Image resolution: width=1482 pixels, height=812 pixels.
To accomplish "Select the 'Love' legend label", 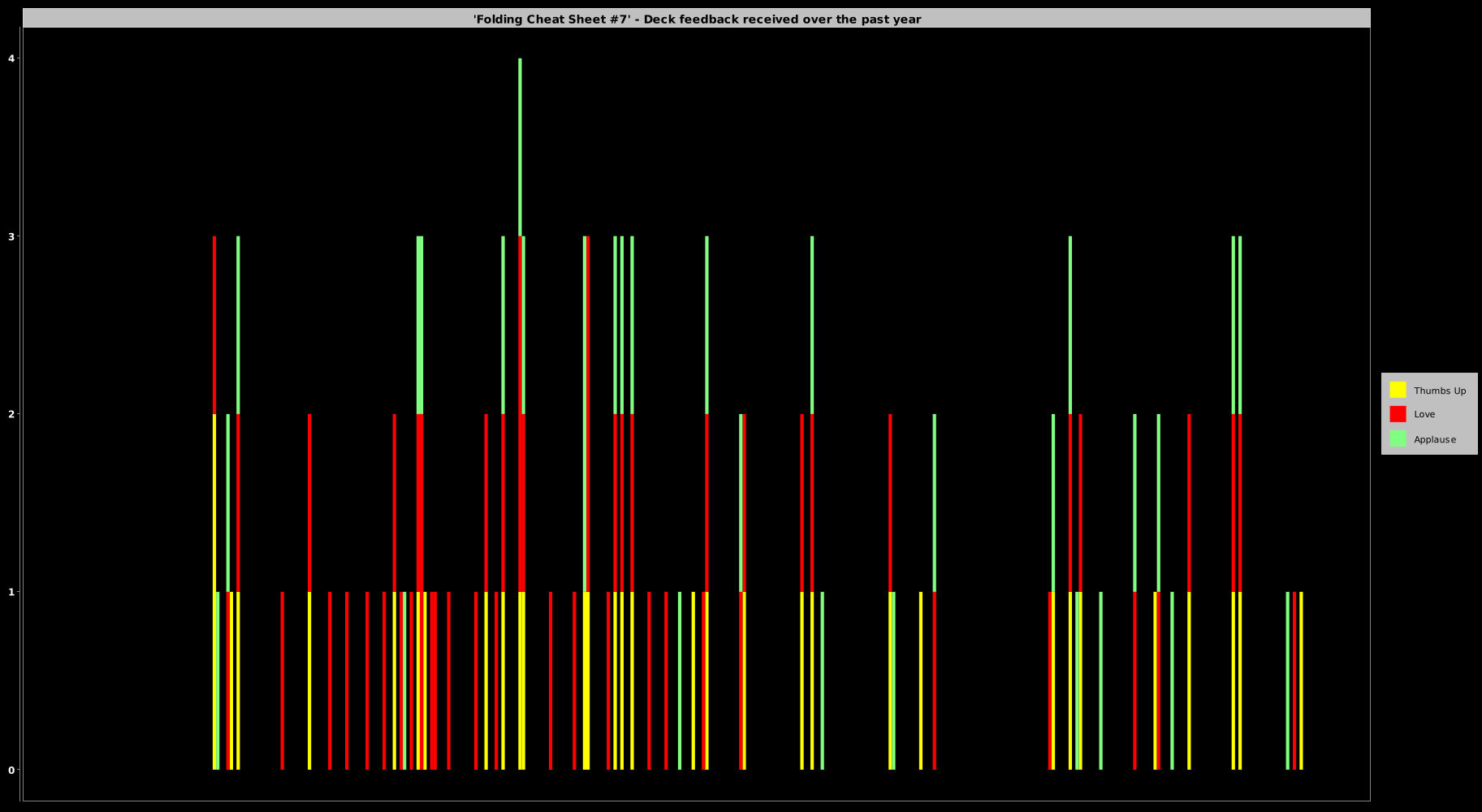I will pos(1424,414).
